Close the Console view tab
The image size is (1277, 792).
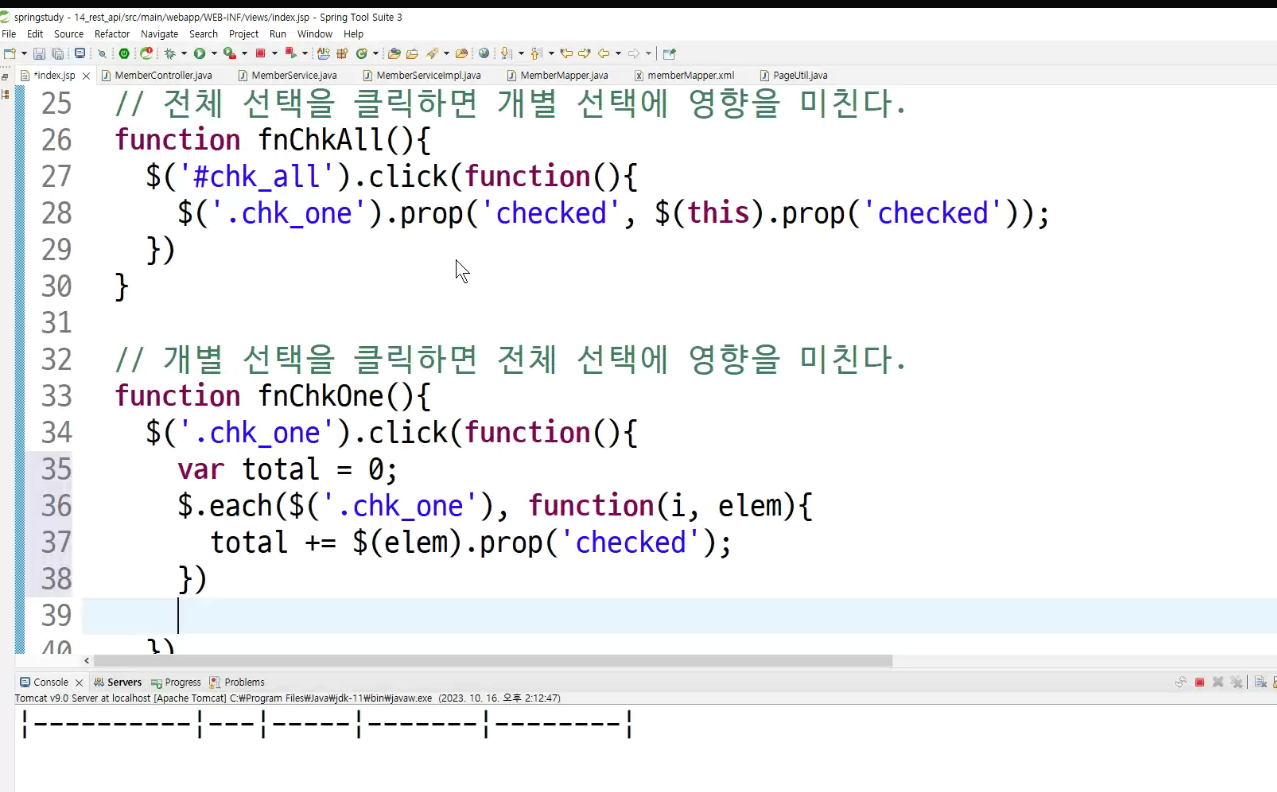(79, 683)
